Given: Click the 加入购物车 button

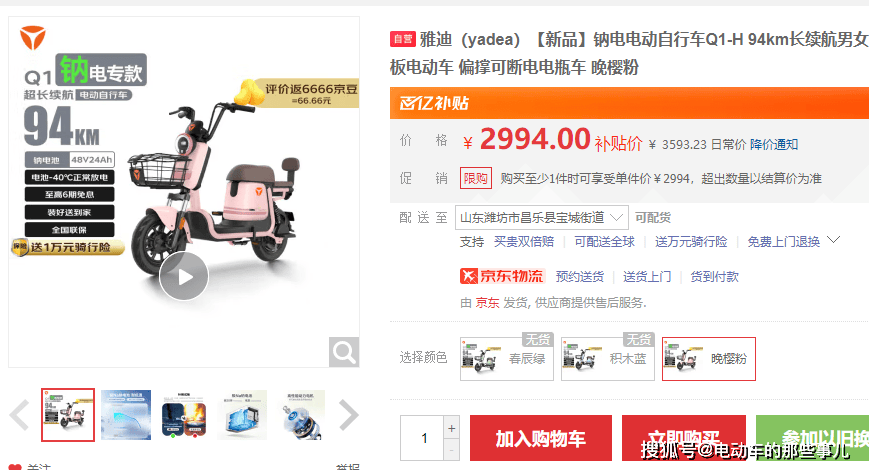Looking at the screenshot, I should coord(541,438).
